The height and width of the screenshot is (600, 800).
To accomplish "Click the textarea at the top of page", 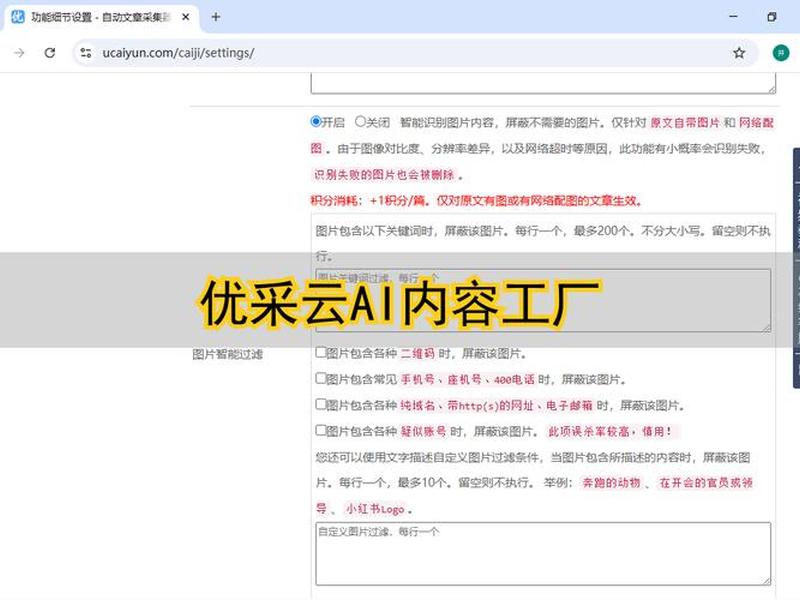I will [x=543, y=83].
